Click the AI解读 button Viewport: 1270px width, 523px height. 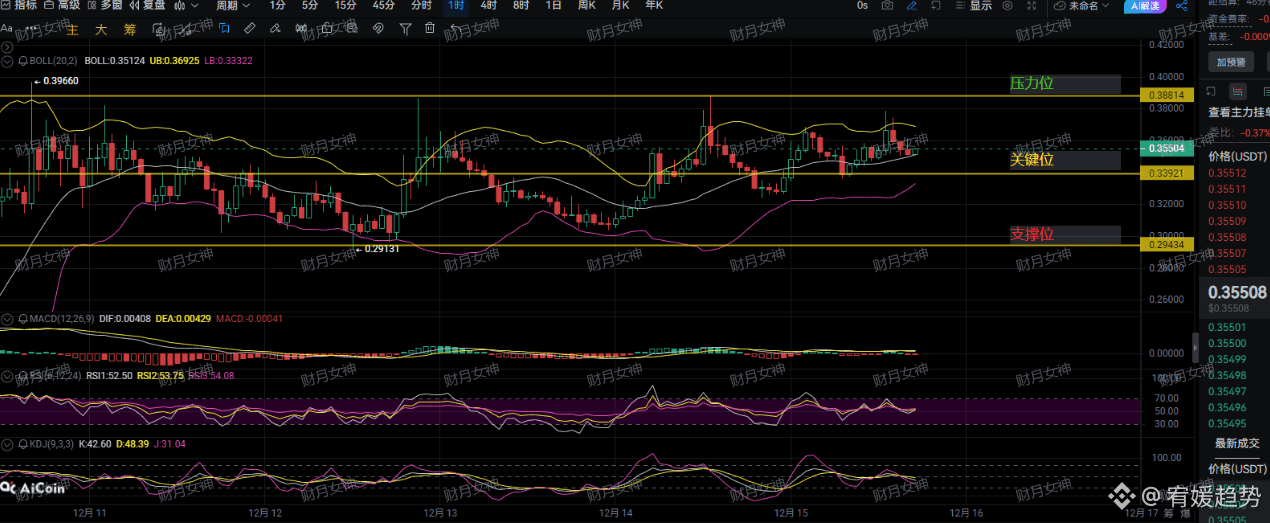pos(1144,6)
